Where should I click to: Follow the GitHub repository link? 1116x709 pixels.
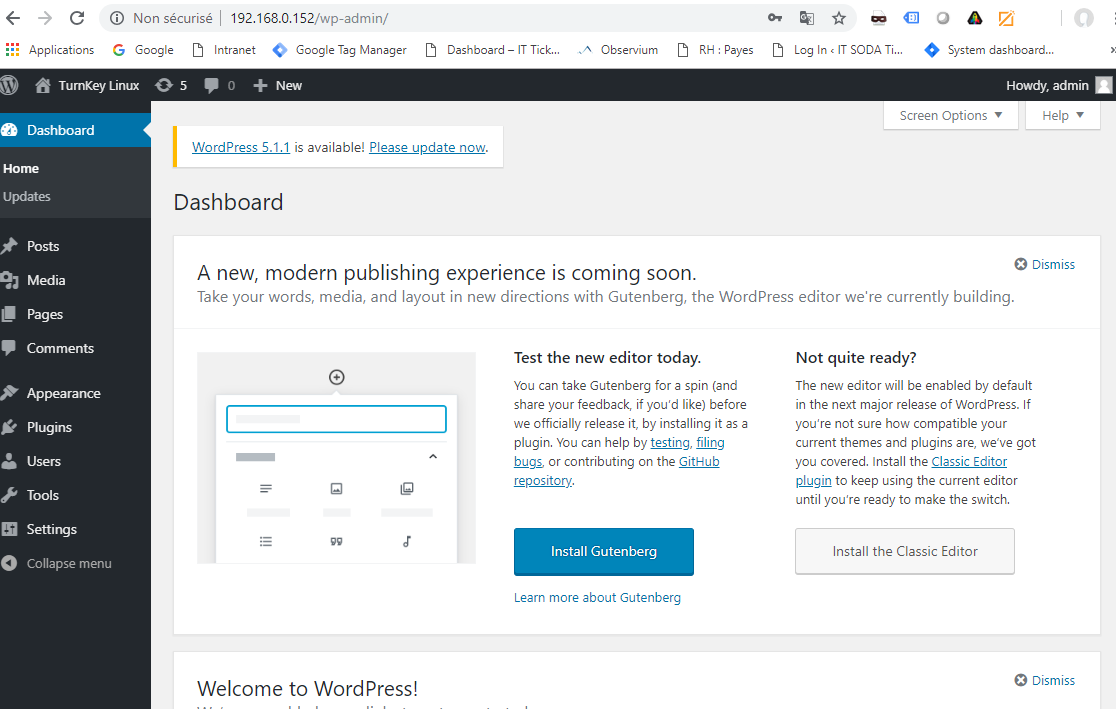tap(699, 461)
